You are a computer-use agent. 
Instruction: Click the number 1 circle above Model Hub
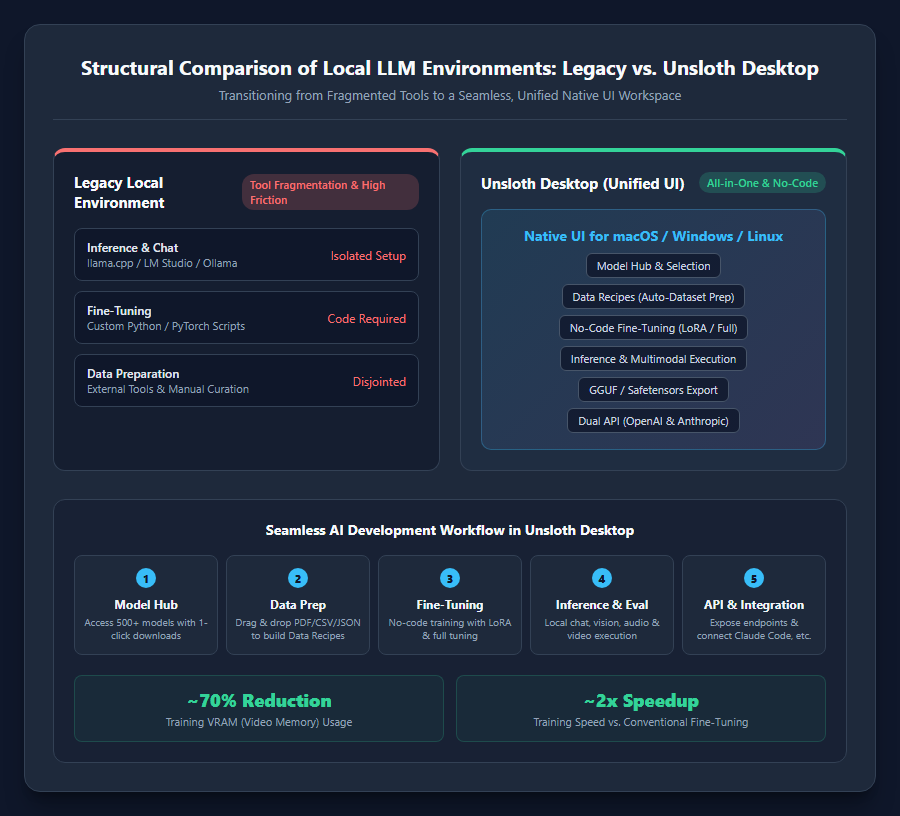click(x=146, y=578)
